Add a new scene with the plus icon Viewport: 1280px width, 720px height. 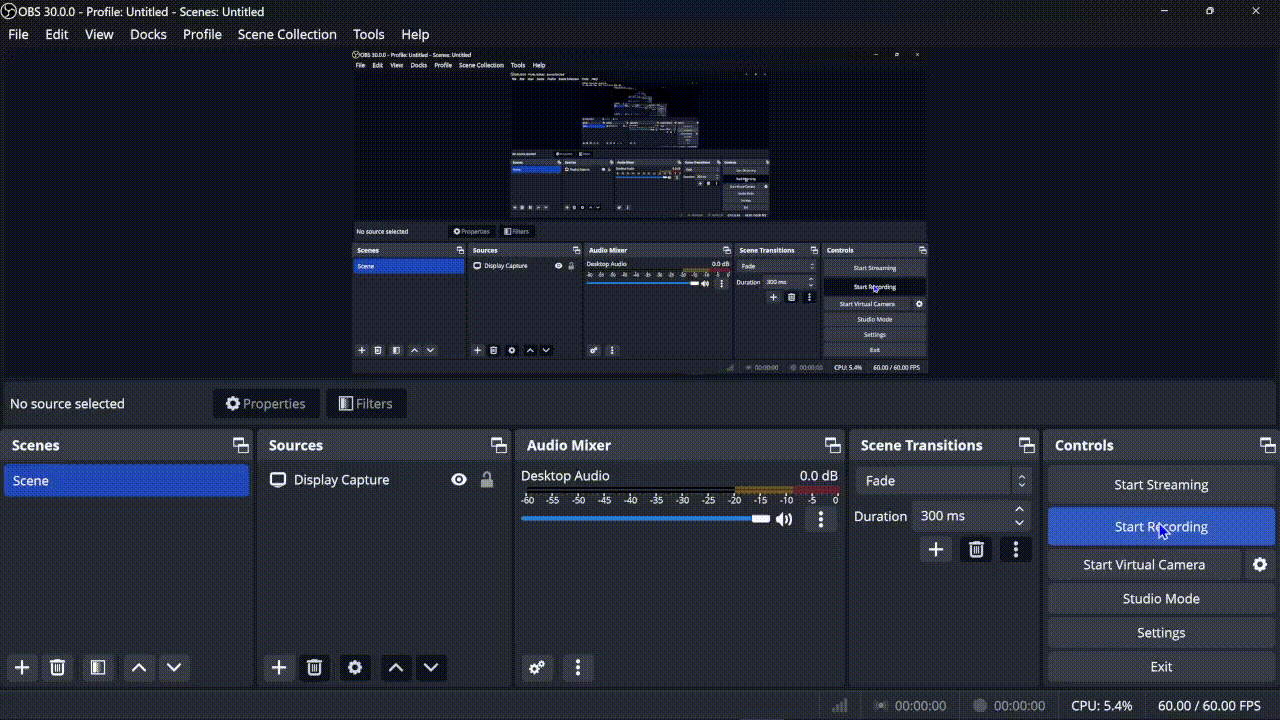(22, 667)
